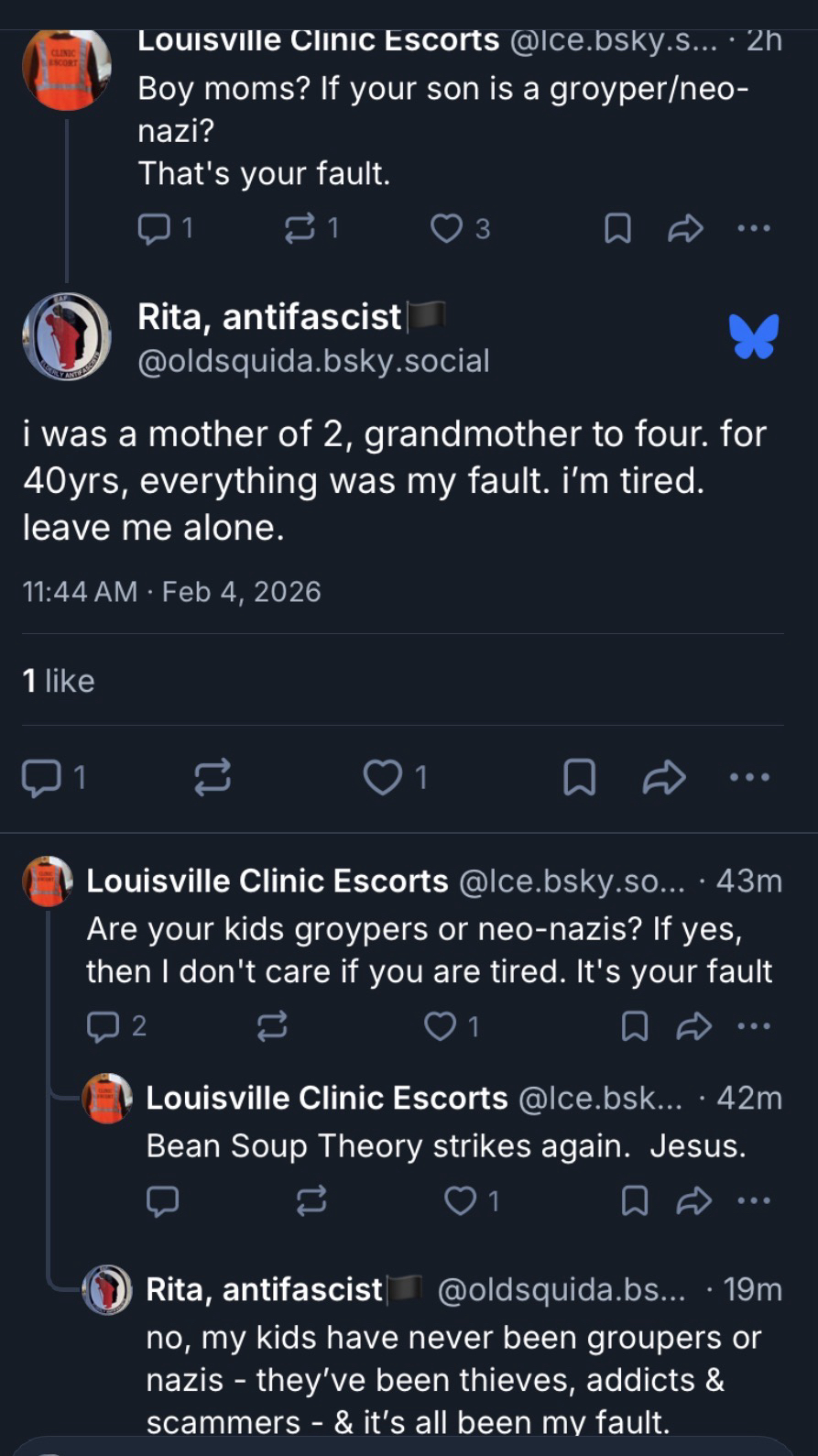The width and height of the screenshot is (818, 1456).
Task: Open more options on "Bean Soup Theory" reply
Action: pyautogui.click(x=754, y=1200)
